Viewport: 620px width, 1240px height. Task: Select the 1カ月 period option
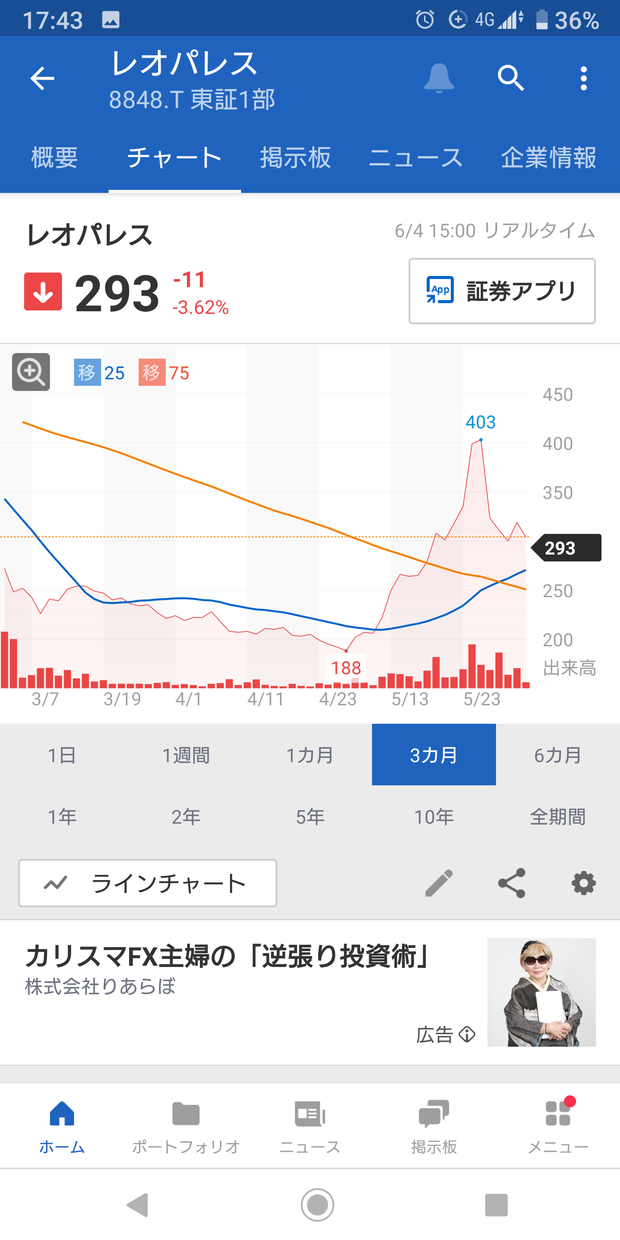pyautogui.click(x=310, y=755)
